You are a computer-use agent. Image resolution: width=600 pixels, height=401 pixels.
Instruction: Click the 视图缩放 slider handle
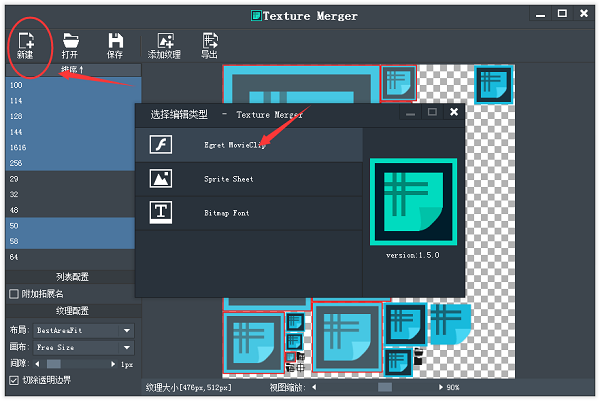tap(385, 387)
